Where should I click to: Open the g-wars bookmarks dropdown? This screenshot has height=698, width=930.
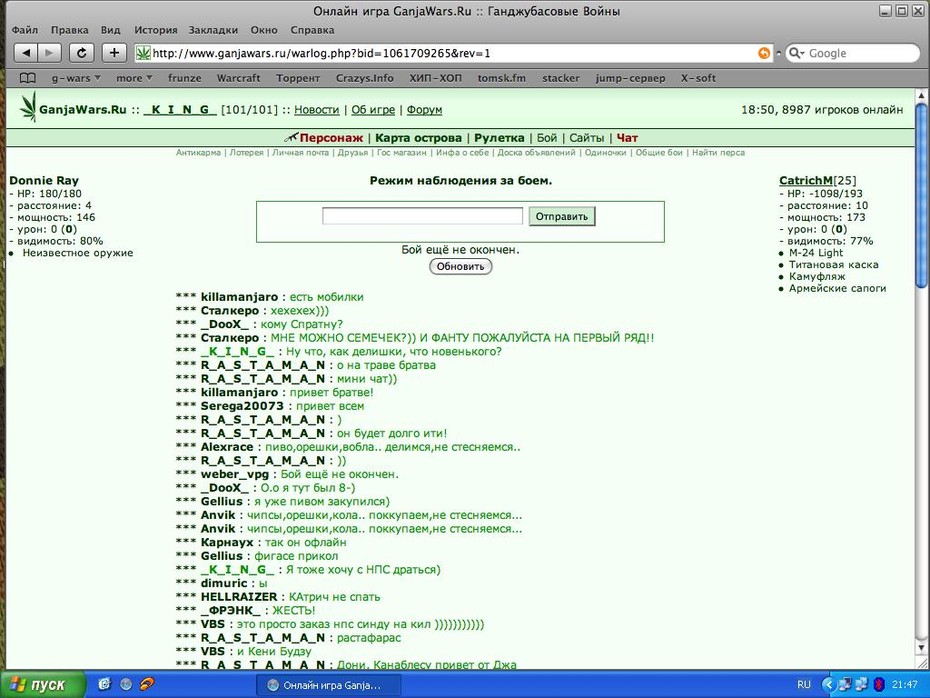pyautogui.click(x=76, y=78)
